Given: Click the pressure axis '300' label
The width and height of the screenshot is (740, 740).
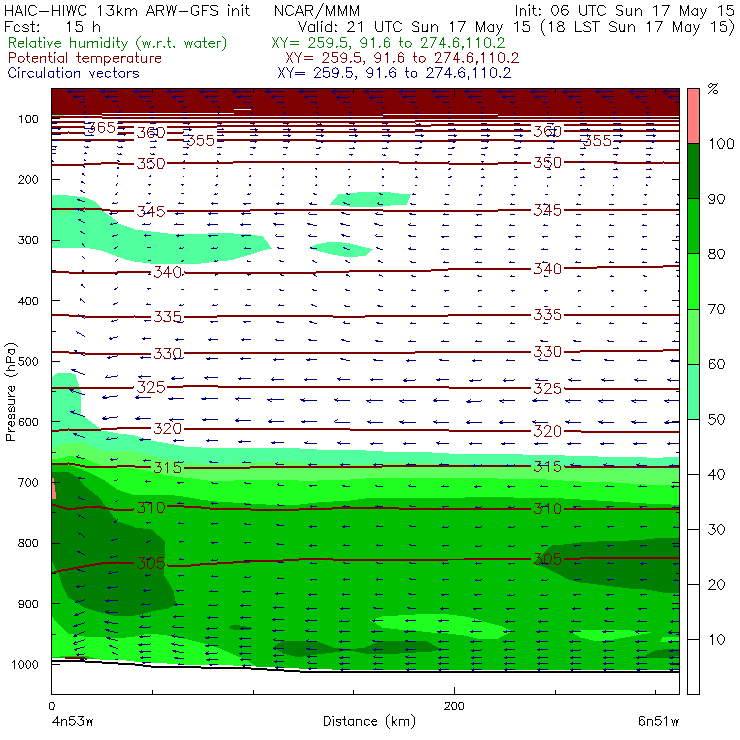Looking at the screenshot, I should (x=28, y=240).
